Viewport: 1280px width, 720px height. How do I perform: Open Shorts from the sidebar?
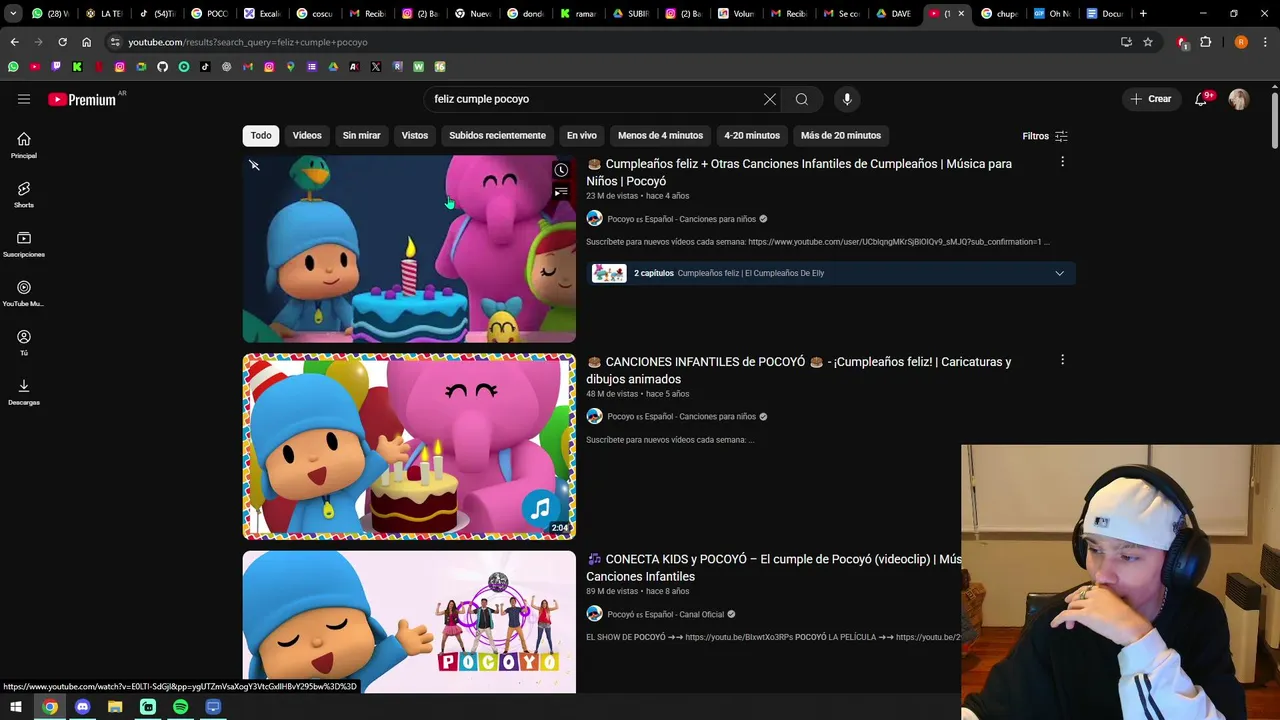(x=24, y=195)
